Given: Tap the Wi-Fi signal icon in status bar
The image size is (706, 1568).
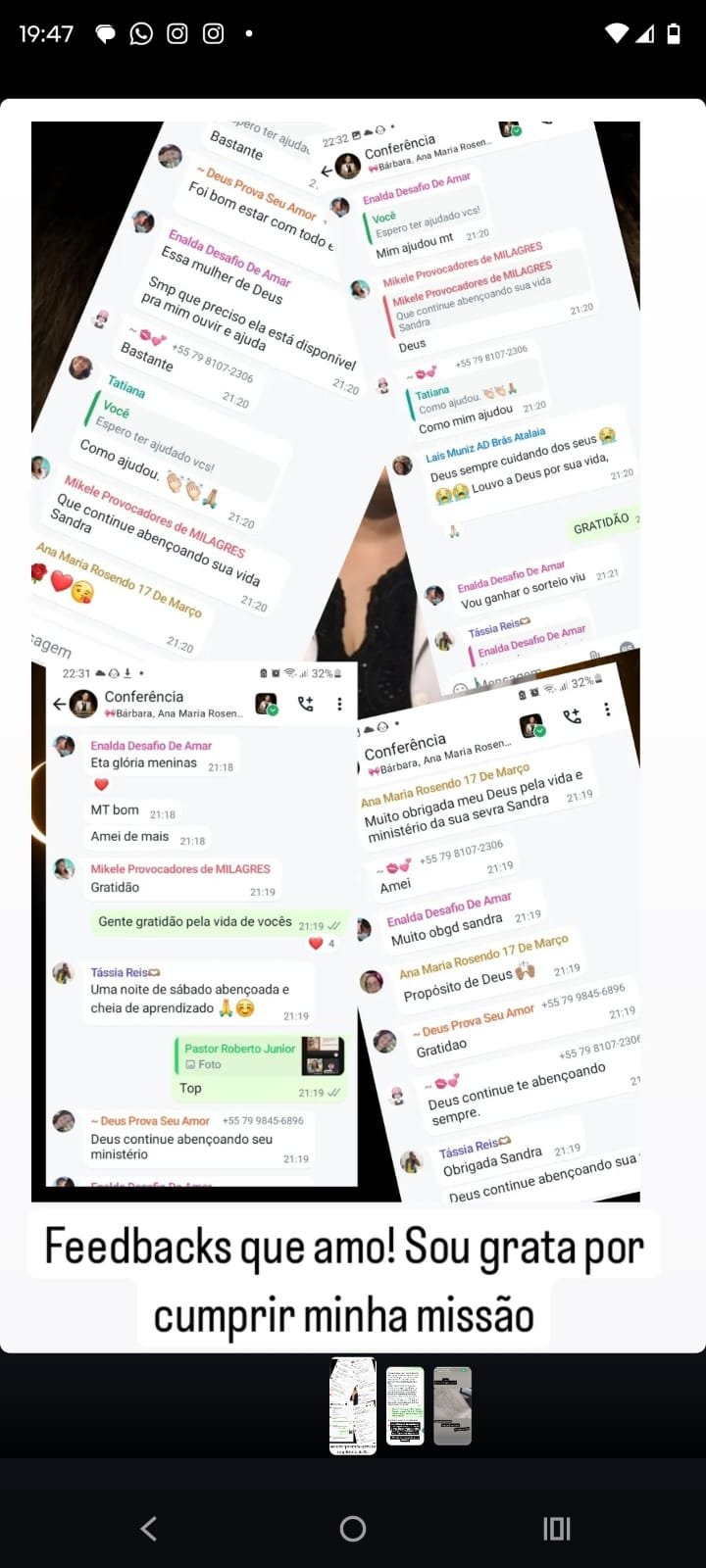Looking at the screenshot, I should 617,33.
